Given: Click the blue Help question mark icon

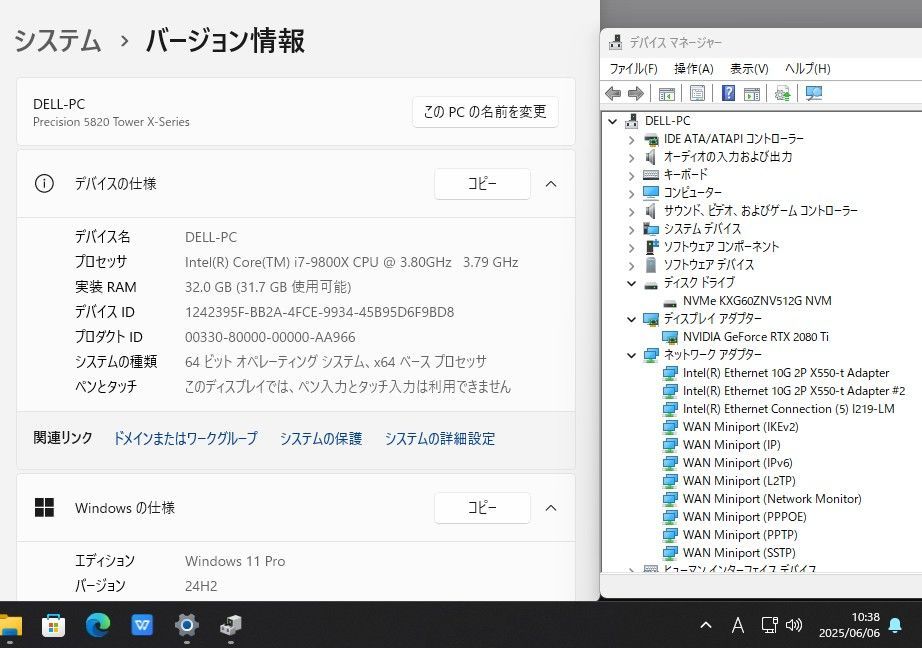Looking at the screenshot, I should tap(728, 93).
